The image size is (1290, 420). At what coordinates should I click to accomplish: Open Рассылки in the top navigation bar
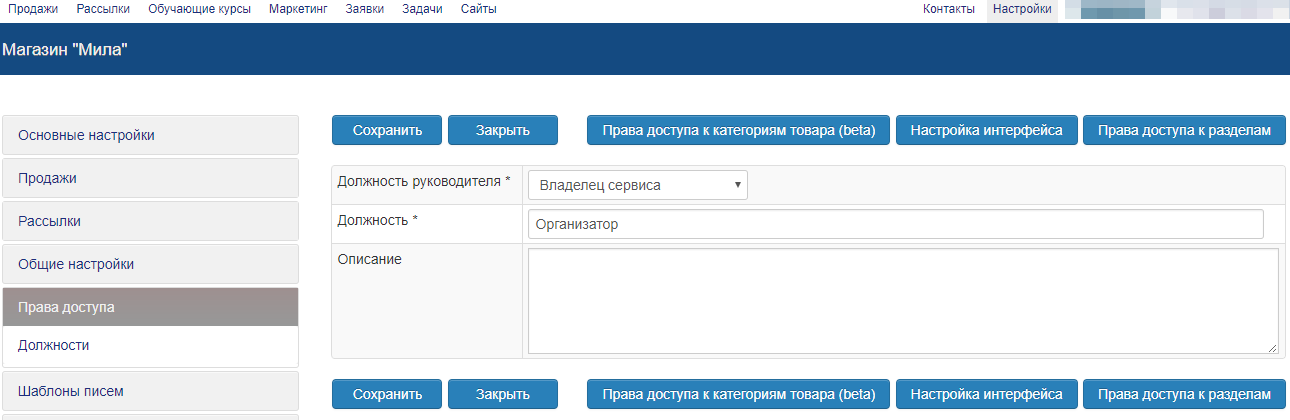pyautogui.click(x=103, y=9)
